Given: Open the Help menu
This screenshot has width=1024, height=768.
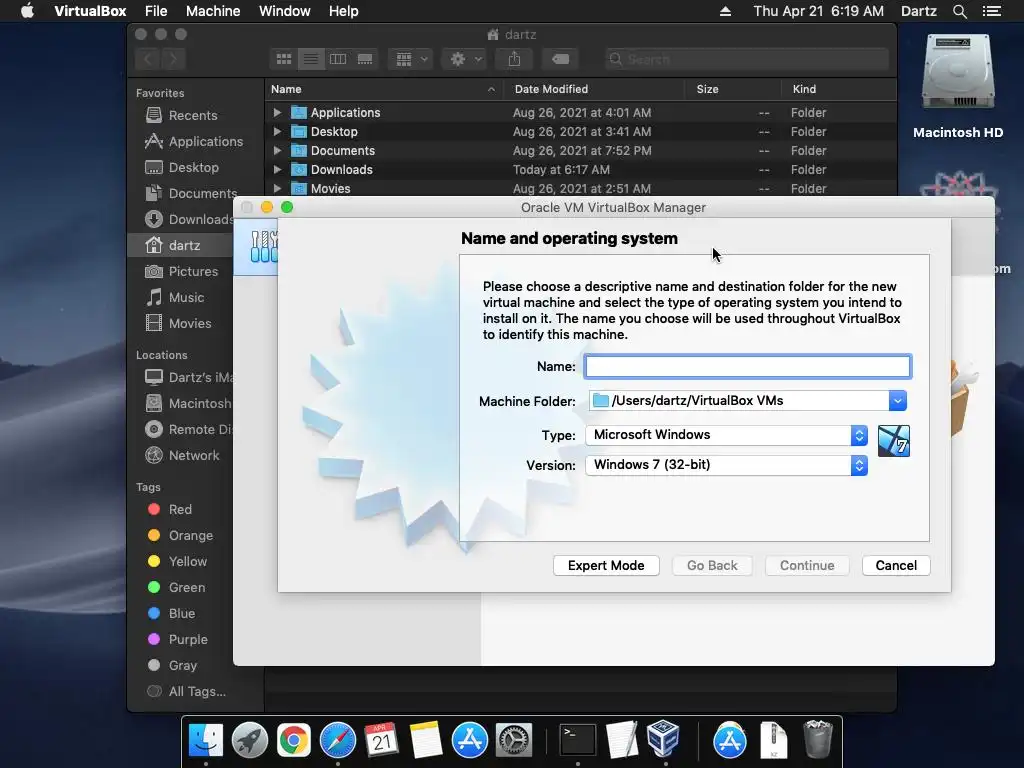Looking at the screenshot, I should pos(344,11).
